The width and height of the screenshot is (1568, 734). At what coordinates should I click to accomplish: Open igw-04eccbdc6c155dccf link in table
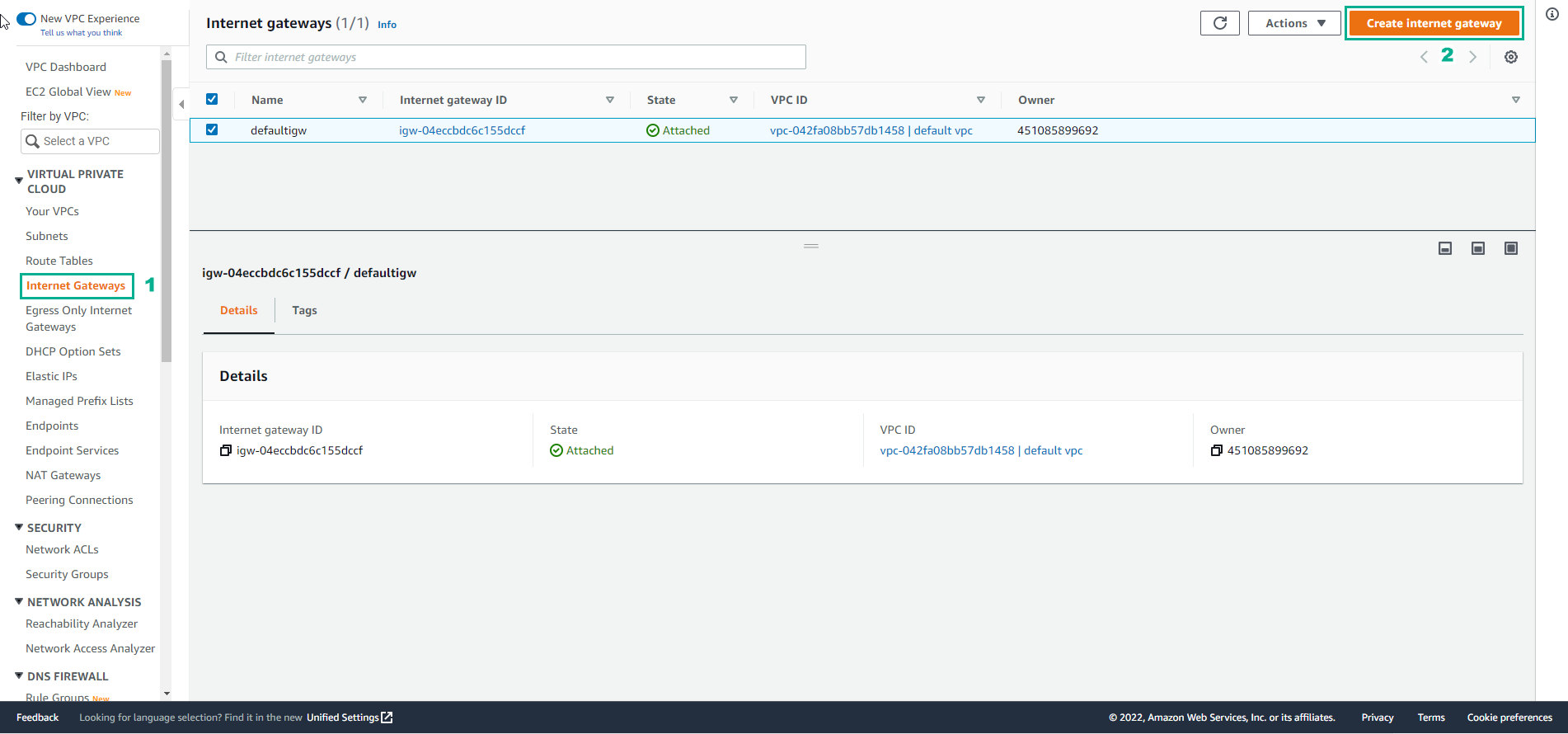[x=462, y=130]
